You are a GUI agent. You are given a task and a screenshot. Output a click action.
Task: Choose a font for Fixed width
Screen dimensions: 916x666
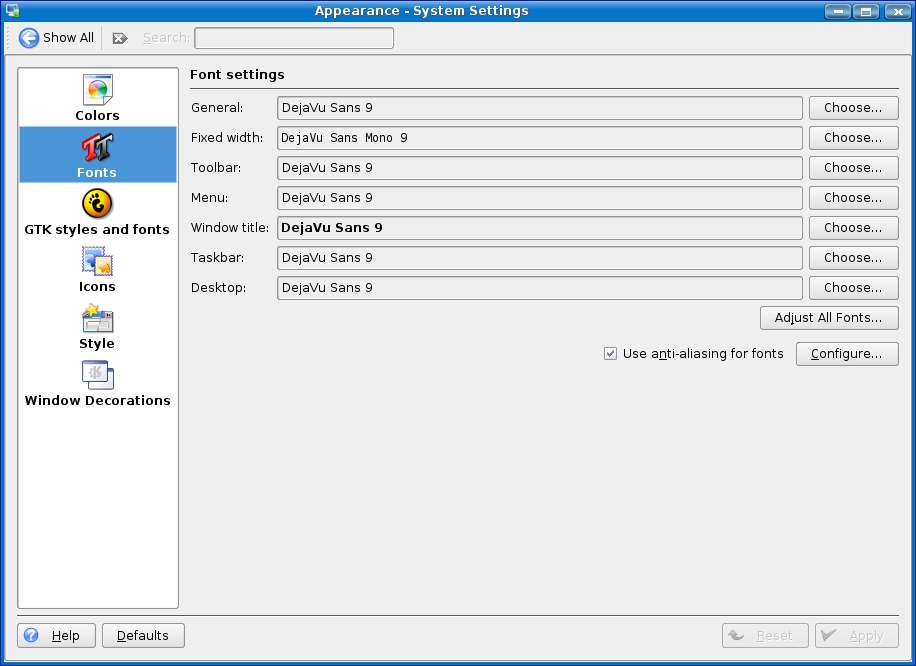pos(853,138)
